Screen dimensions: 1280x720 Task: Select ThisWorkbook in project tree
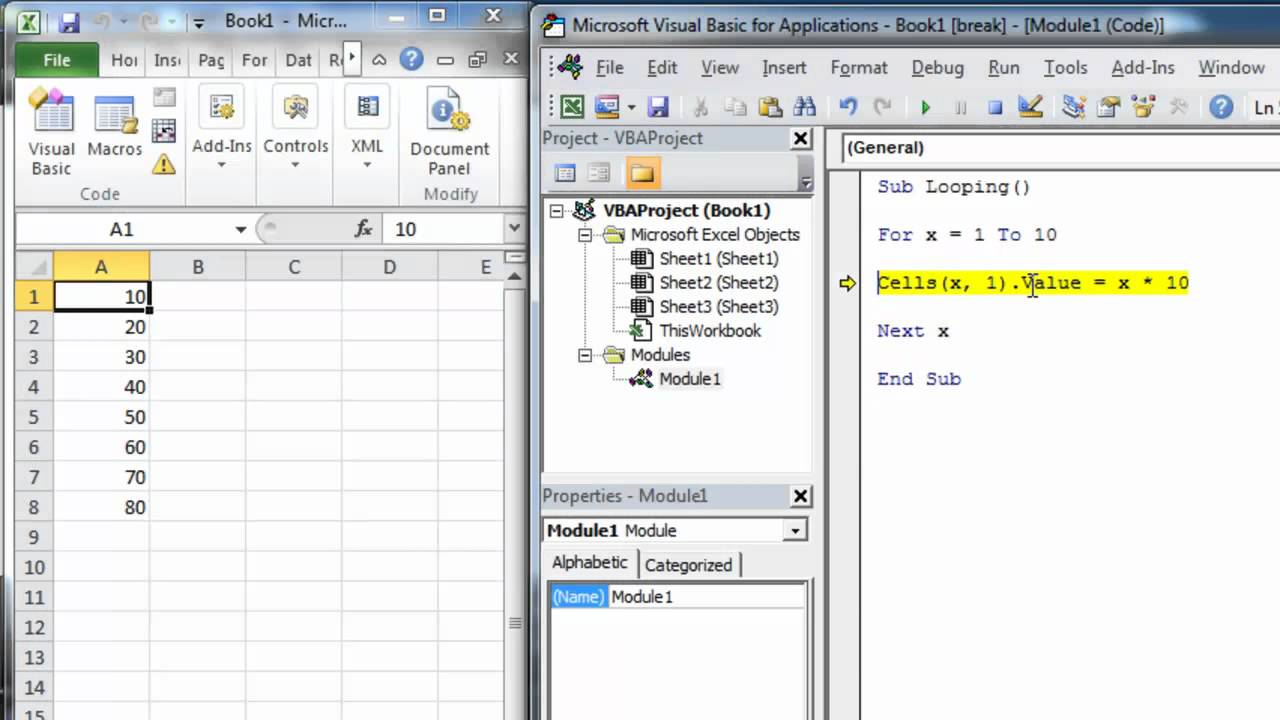pyautogui.click(x=710, y=331)
